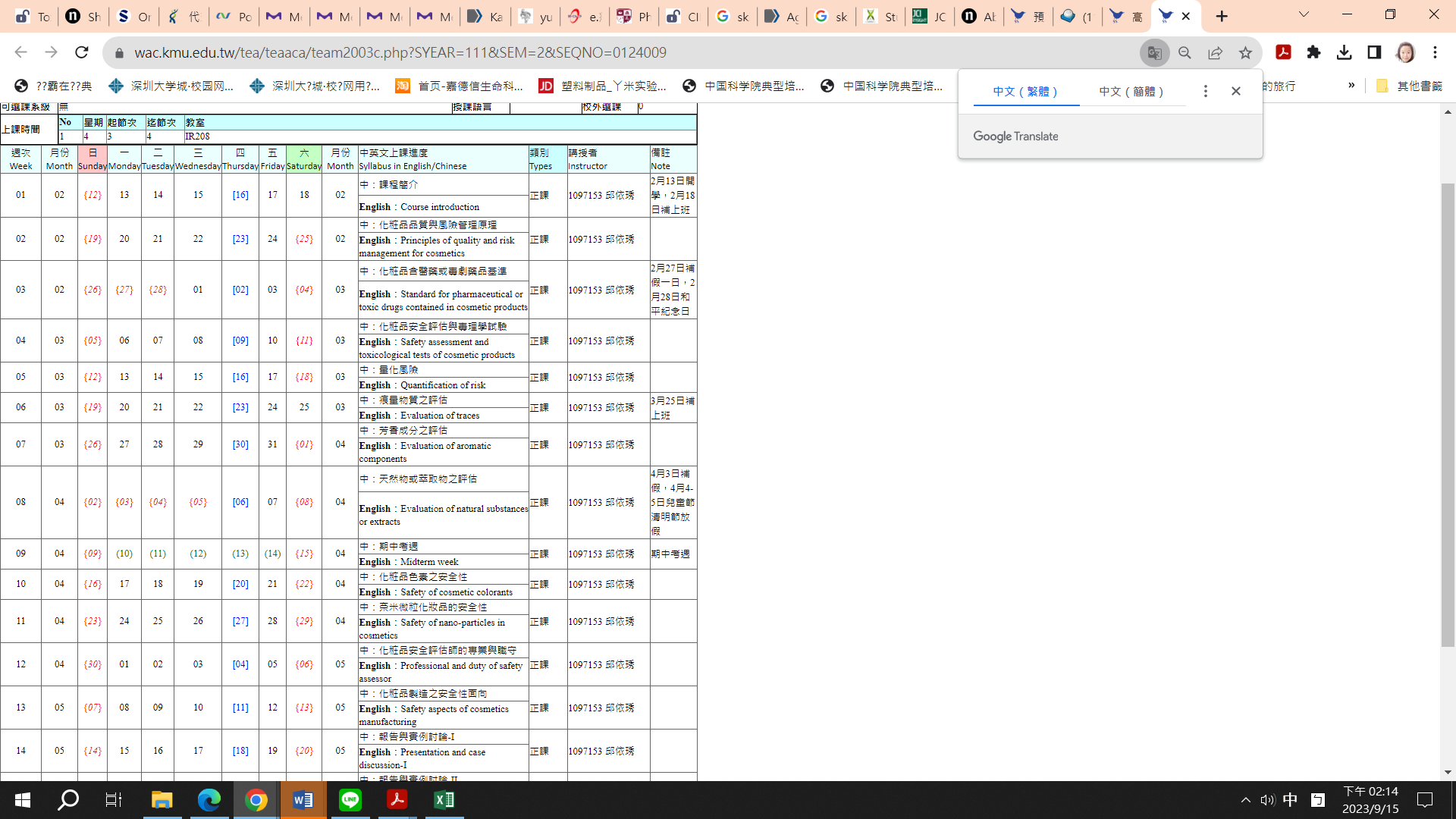Close the Google Translate popup
Screen dimensions: 1456x819
point(1236,91)
